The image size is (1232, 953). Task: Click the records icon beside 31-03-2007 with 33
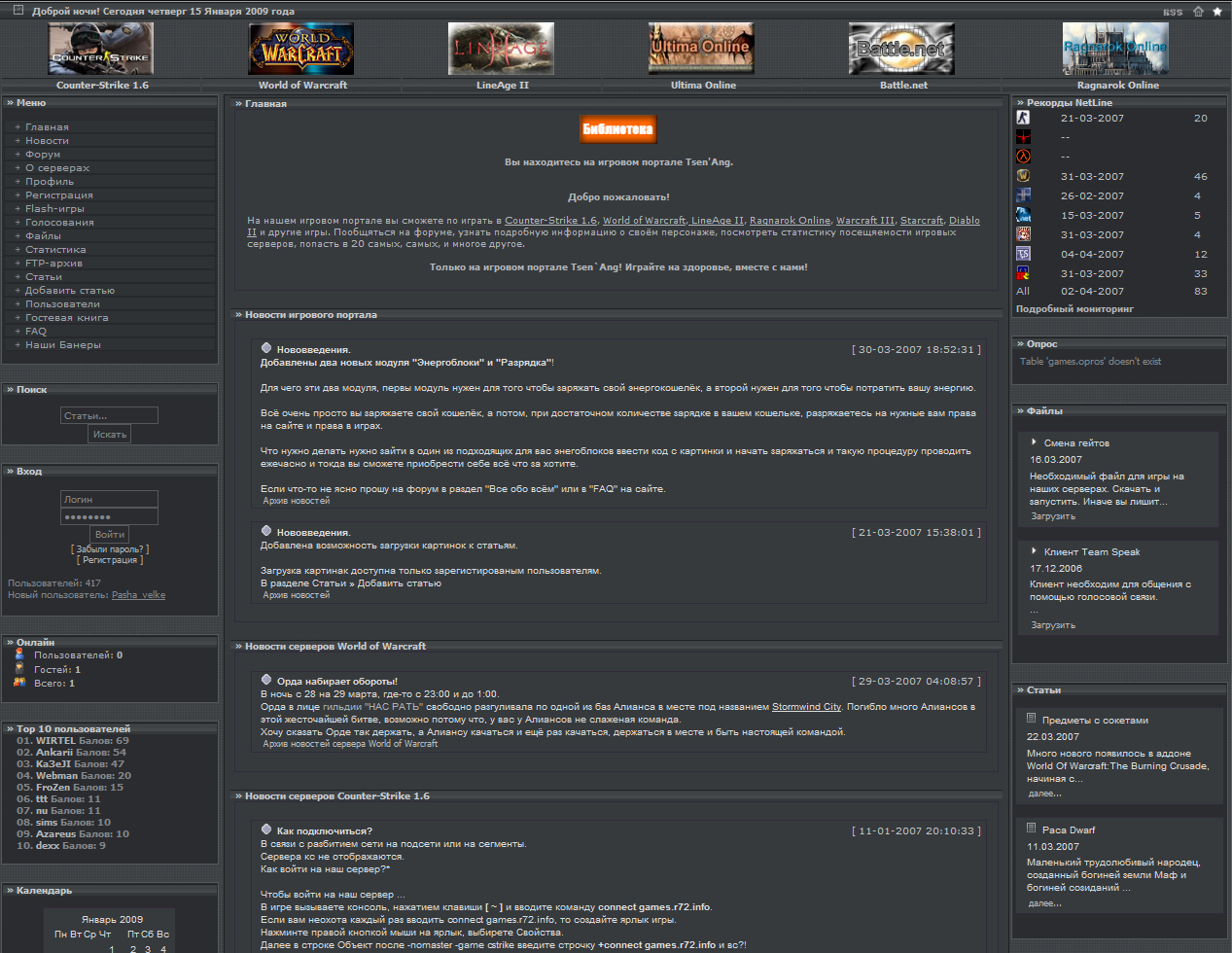[x=1023, y=273]
